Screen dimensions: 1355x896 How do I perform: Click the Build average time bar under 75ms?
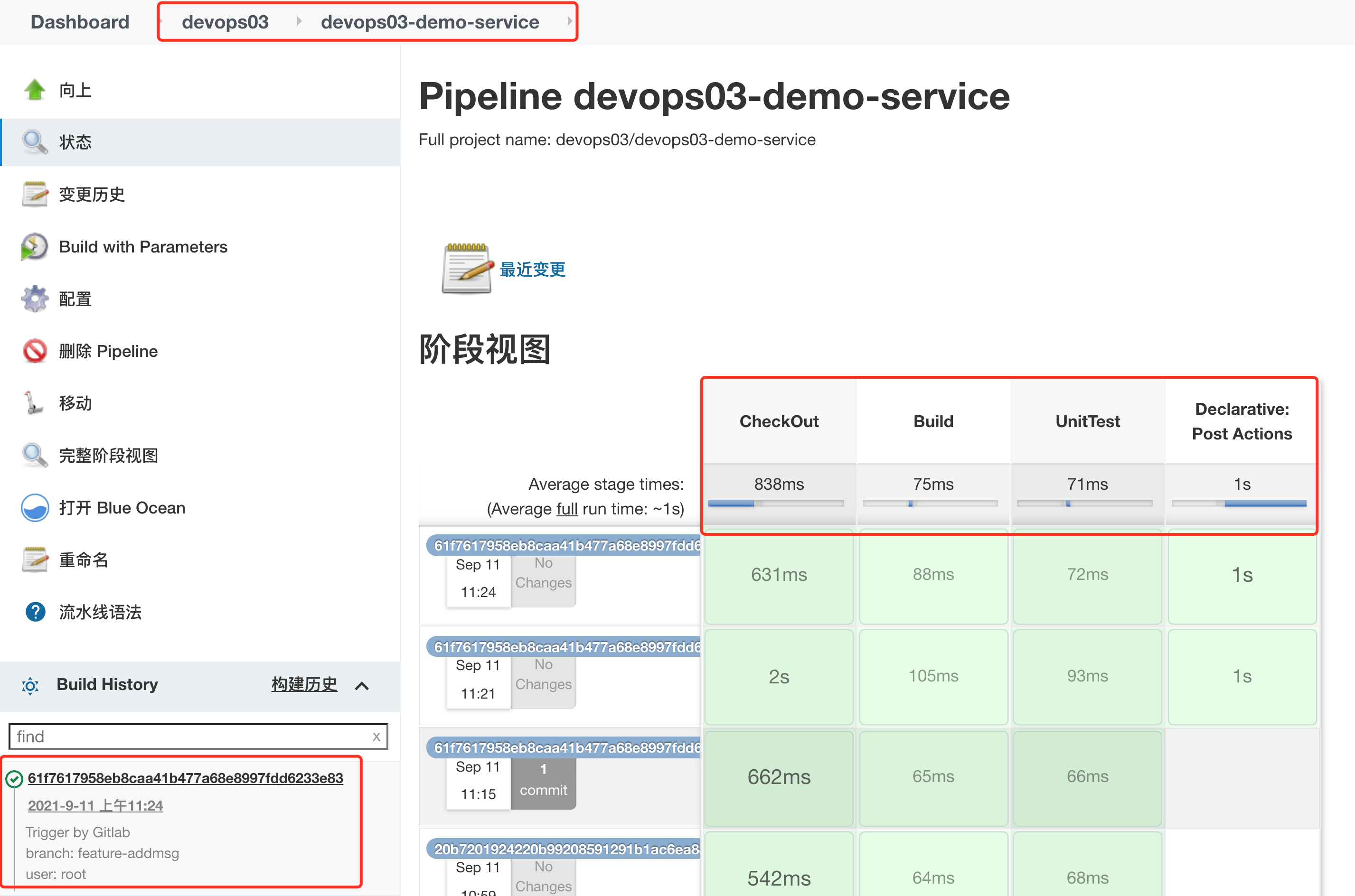[931, 504]
